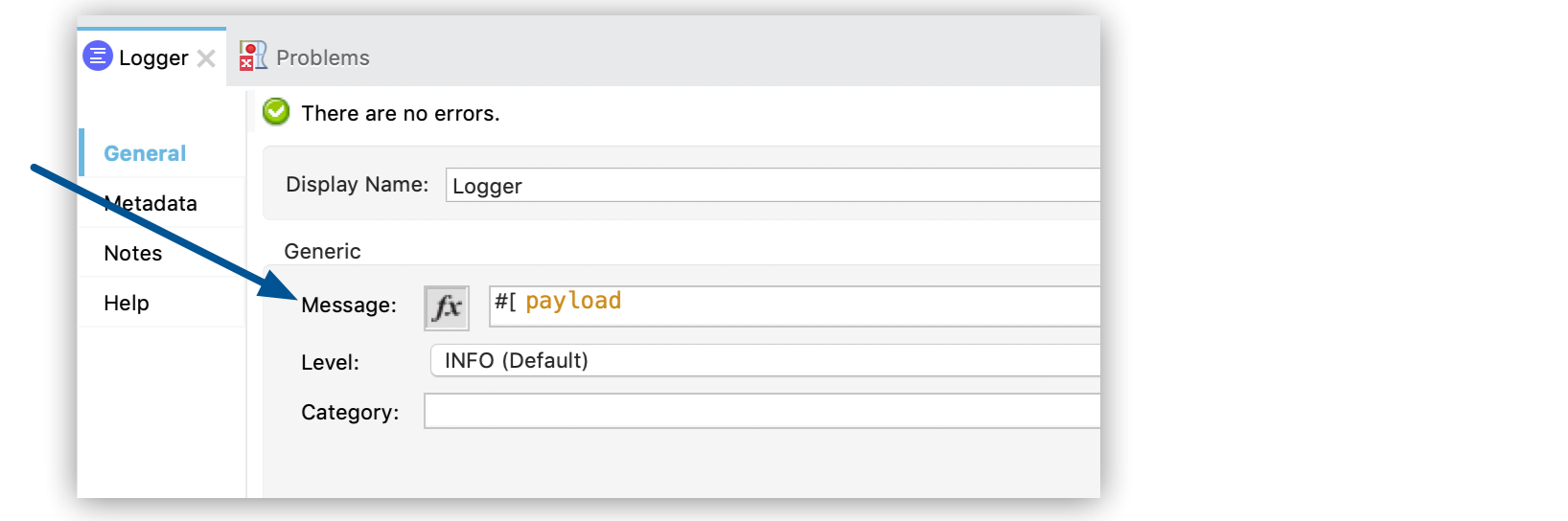Switch to the Problems tab
Screen dimensions: 1568x521
(x=322, y=57)
